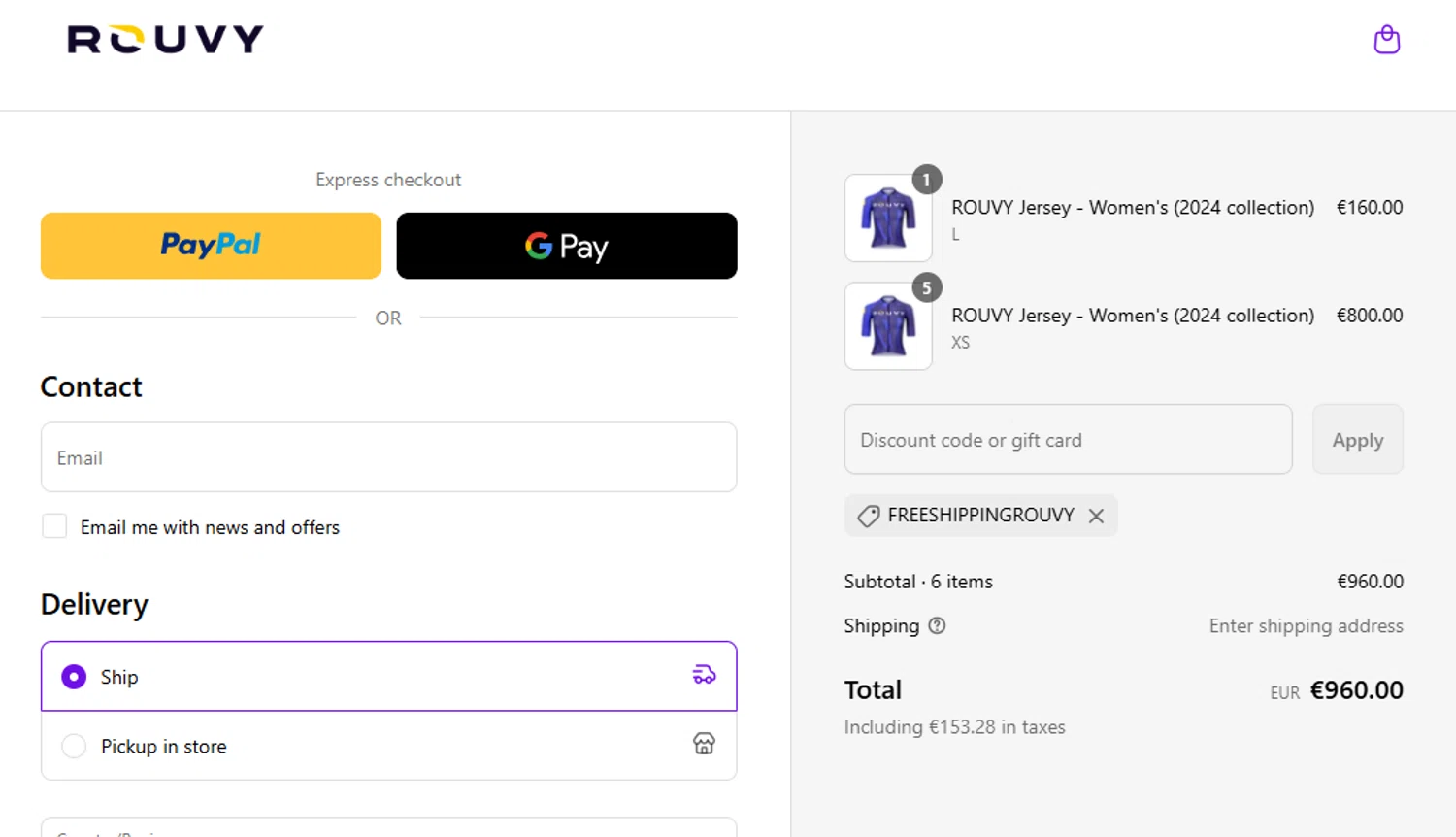Click the €160.00 item price
Image resolution: width=1456 pixels, height=837 pixels.
pos(1370,207)
